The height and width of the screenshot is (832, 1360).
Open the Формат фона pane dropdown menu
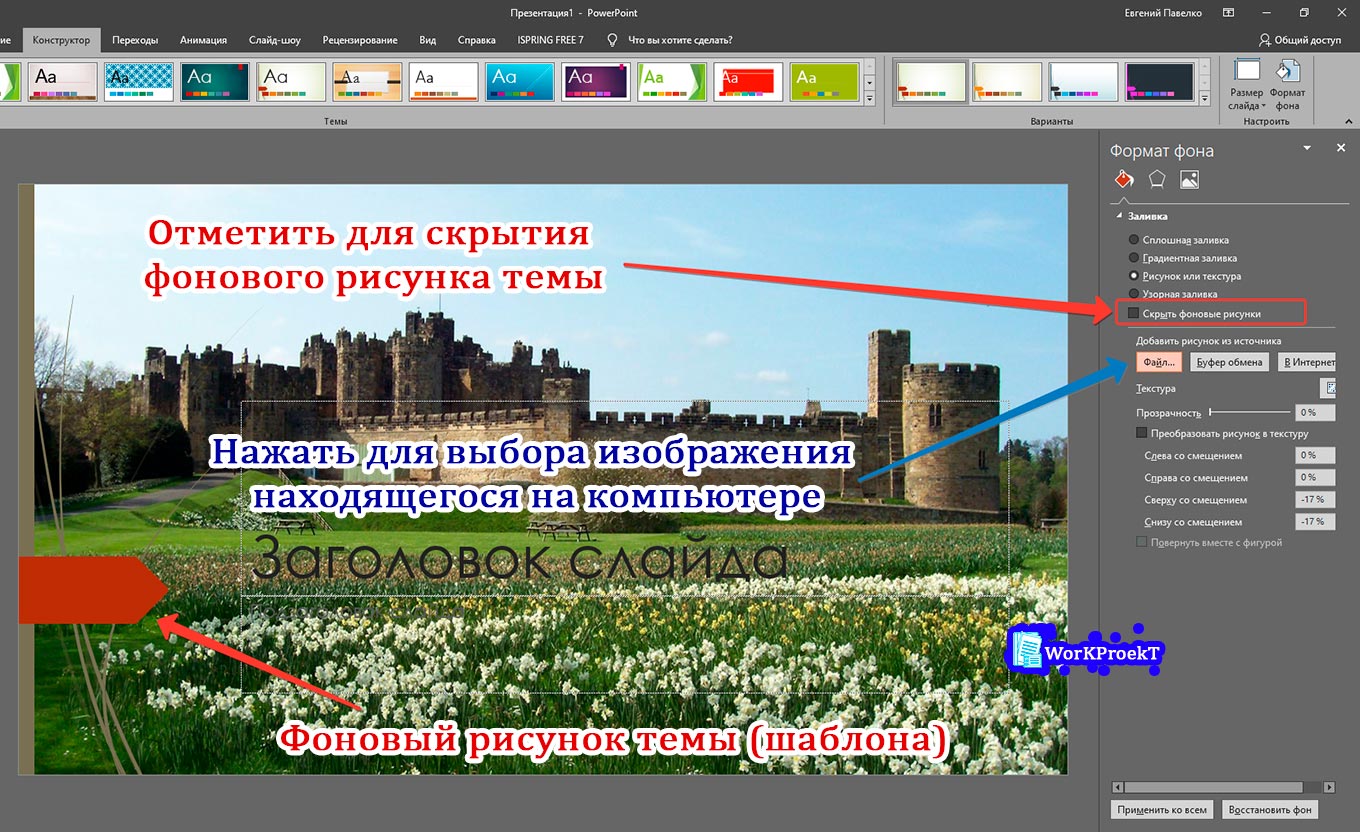pos(1307,148)
